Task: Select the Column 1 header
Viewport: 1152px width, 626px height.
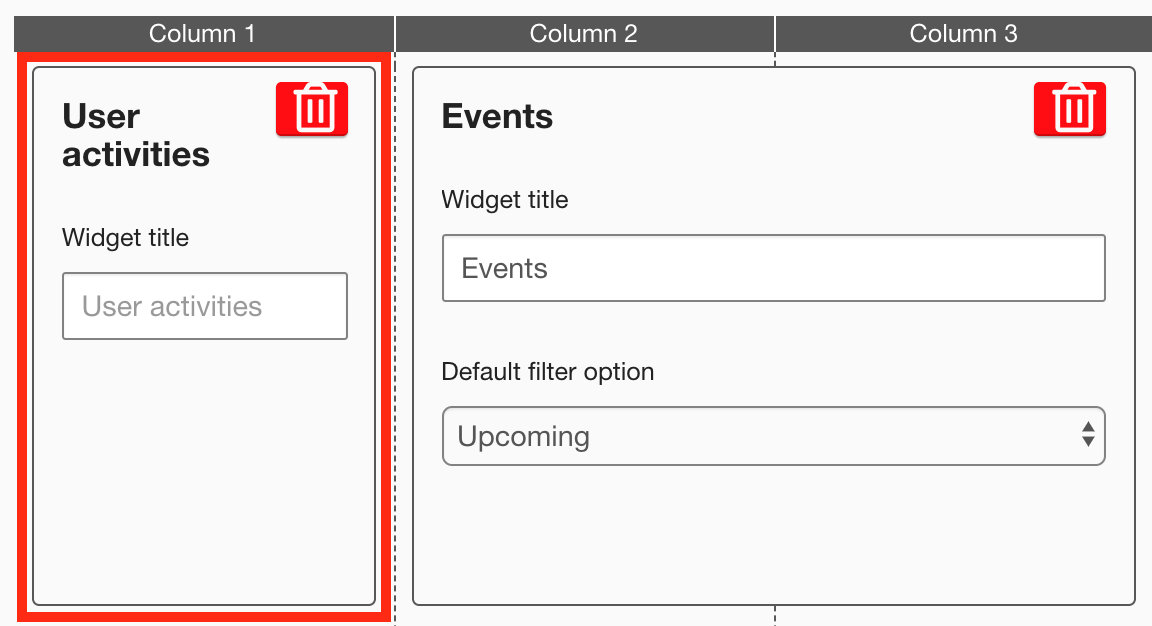Action: [x=203, y=34]
